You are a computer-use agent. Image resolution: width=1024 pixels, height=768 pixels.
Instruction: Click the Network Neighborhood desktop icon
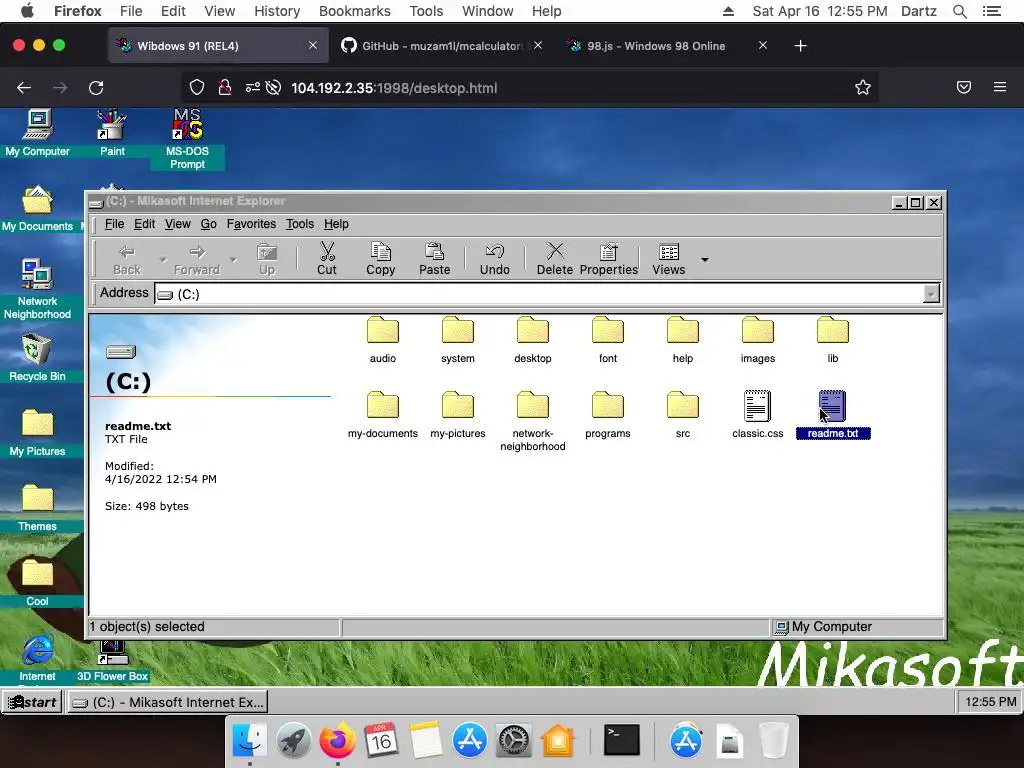tap(37, 289)
